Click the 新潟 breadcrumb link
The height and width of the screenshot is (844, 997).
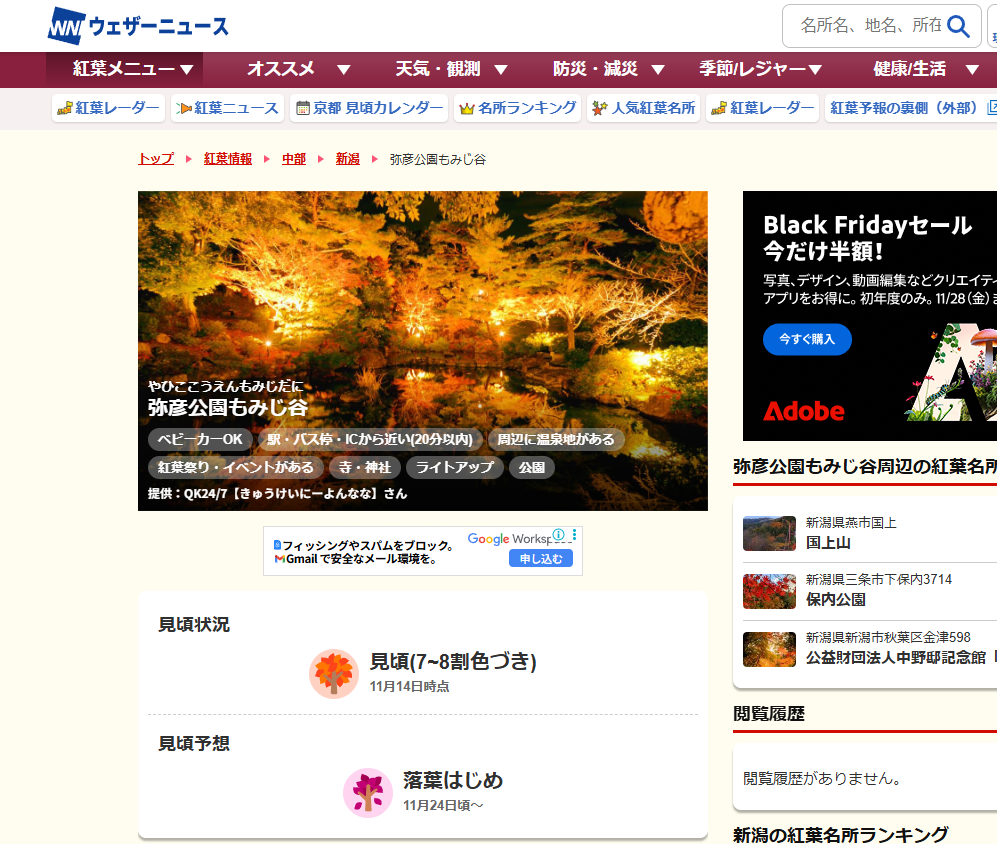click(347, 159)
